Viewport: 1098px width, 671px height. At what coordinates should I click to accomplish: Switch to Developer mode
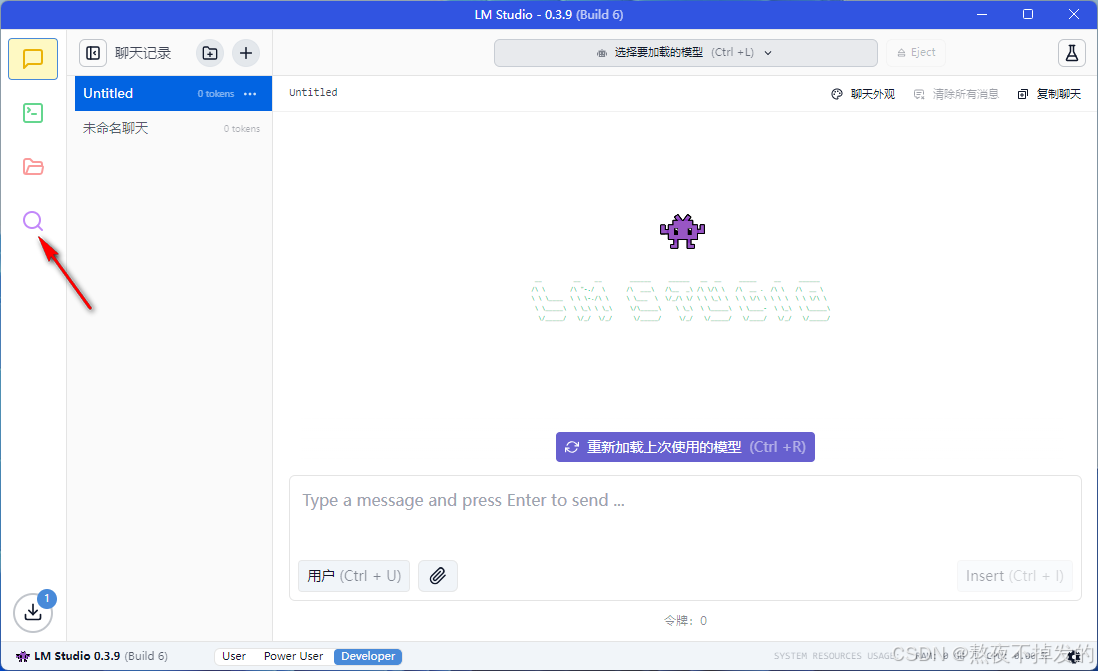tap(368, 656)
